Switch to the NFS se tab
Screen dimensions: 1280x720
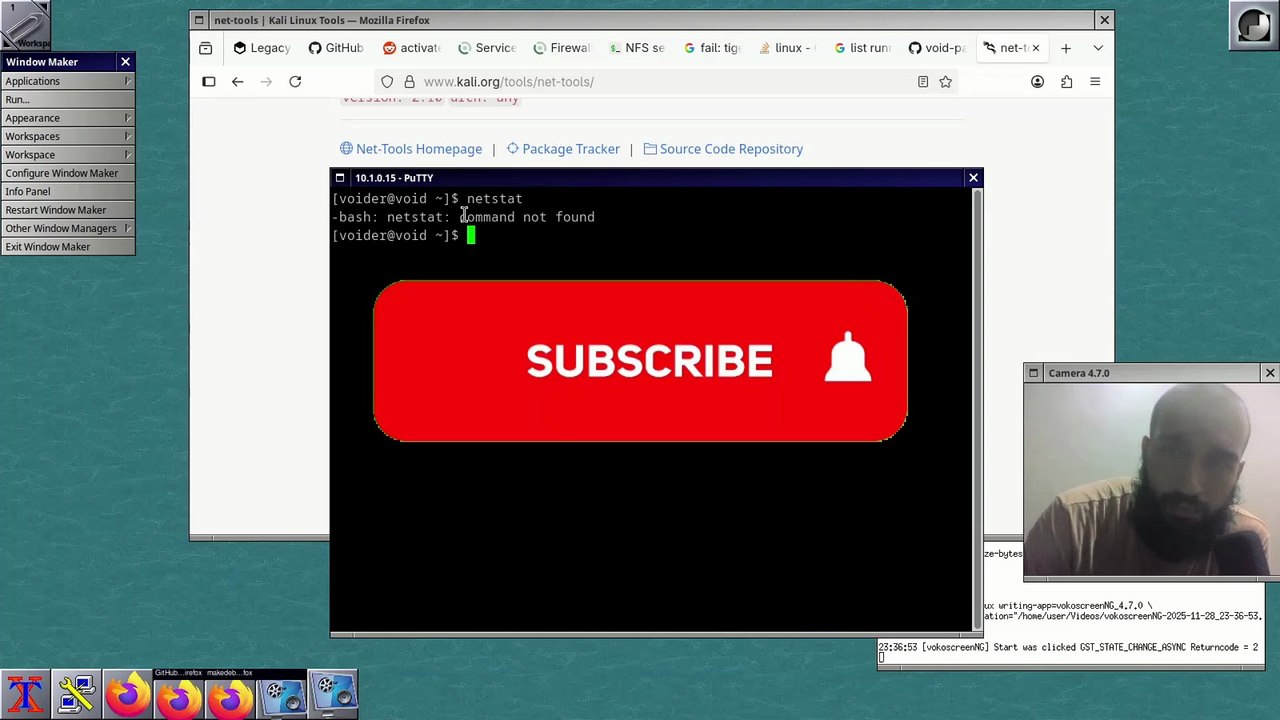(x=636, y=48)
